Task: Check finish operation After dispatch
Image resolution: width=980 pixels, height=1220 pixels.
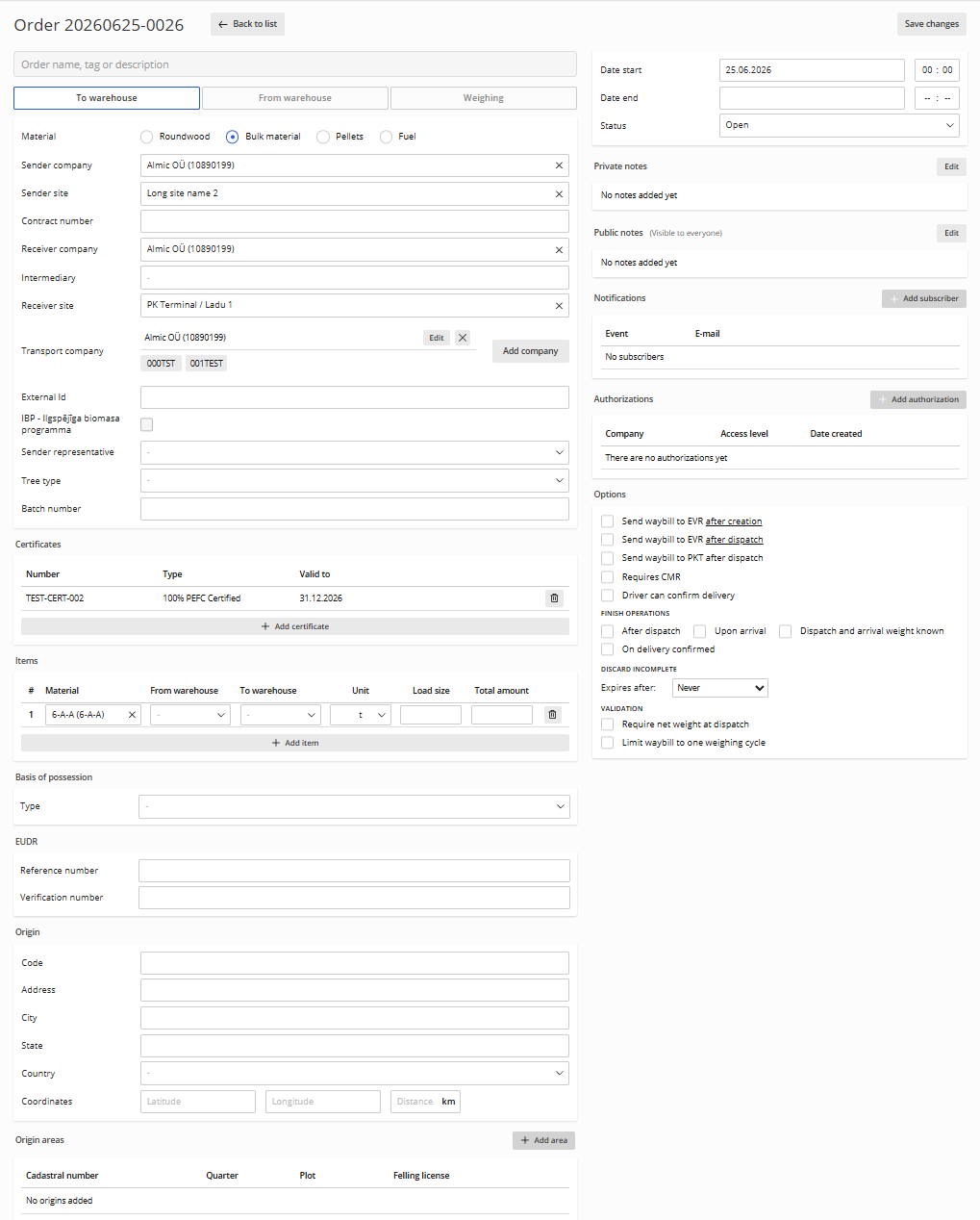Action: tap(607, 631)
